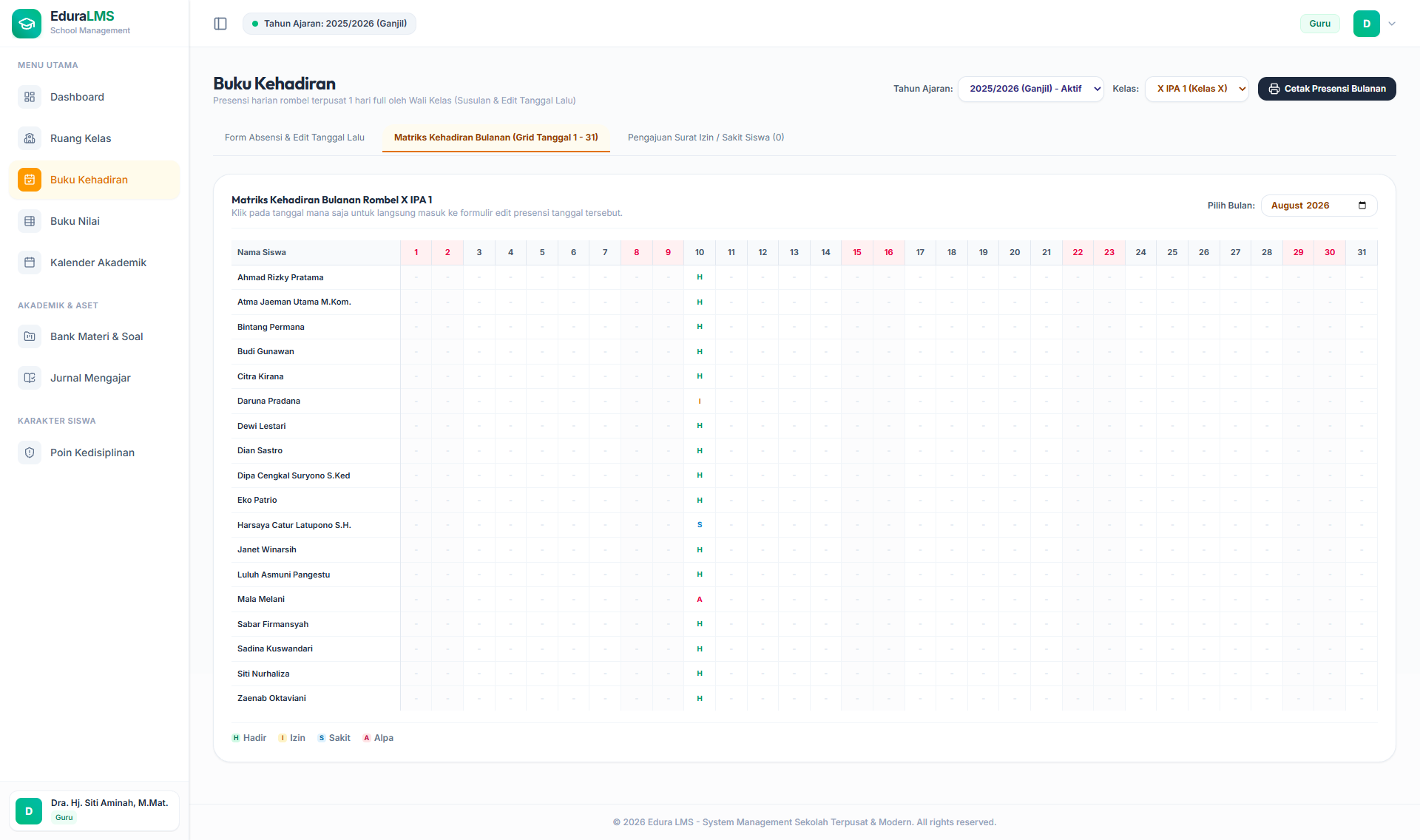Screen dimensions: 1420x840
Task: Open the Ruang Kelas sidebar icon
Action: tap(30, 138)
